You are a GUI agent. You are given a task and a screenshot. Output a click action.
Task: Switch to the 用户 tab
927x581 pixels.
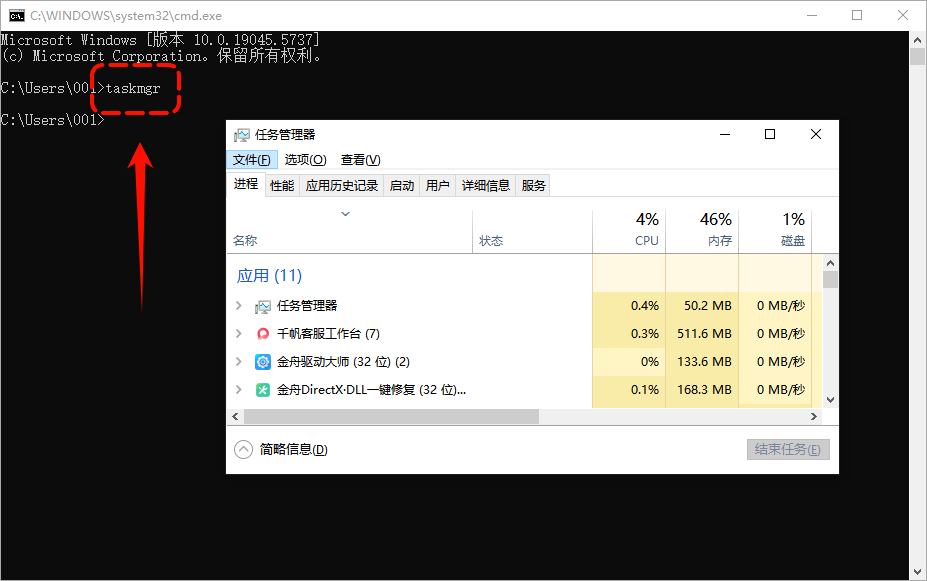[437, 186]
